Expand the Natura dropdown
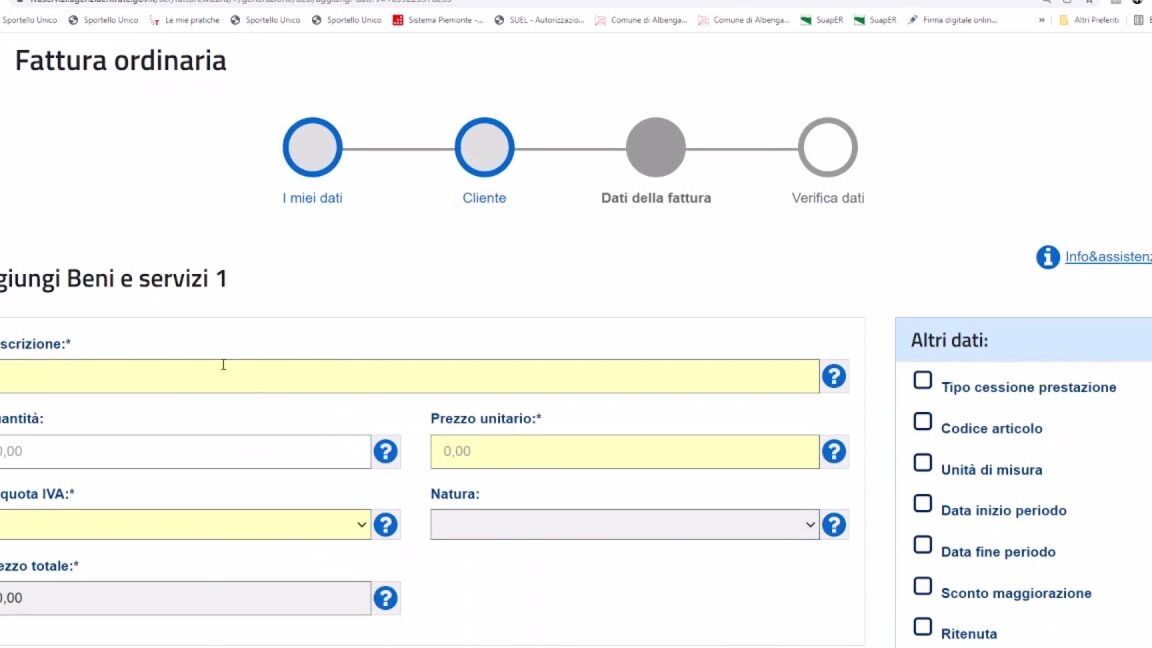 coord(624,525)
